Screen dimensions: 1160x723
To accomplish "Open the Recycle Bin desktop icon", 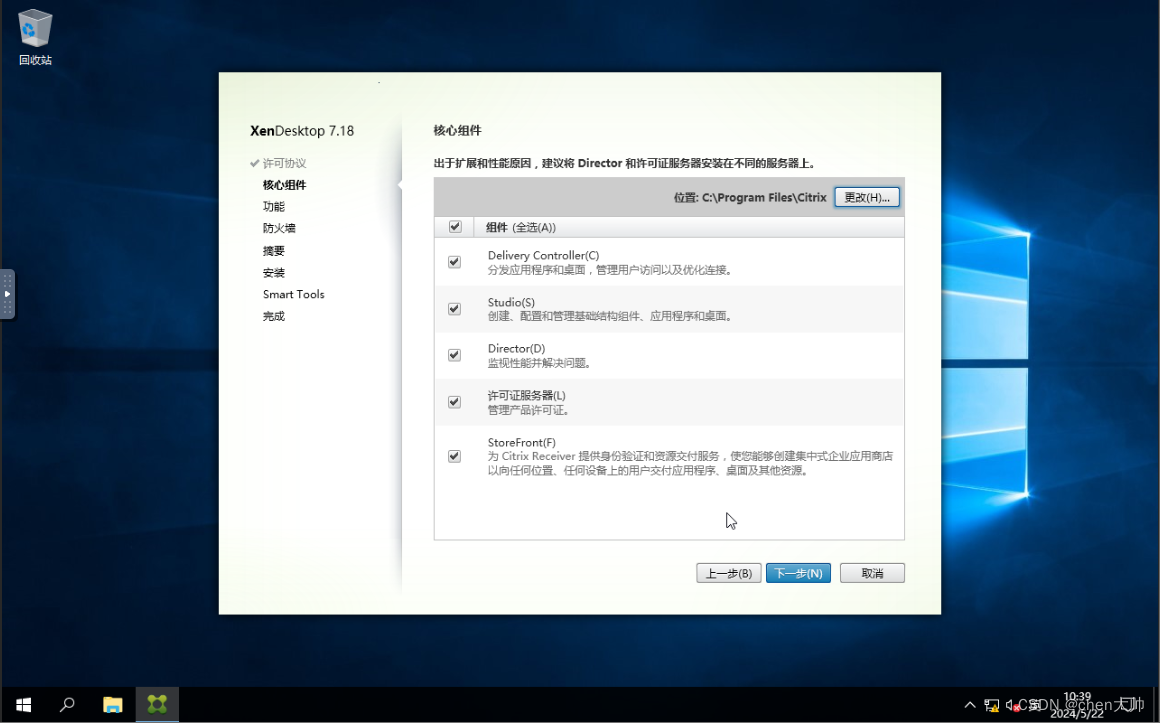I will point(35,37).
